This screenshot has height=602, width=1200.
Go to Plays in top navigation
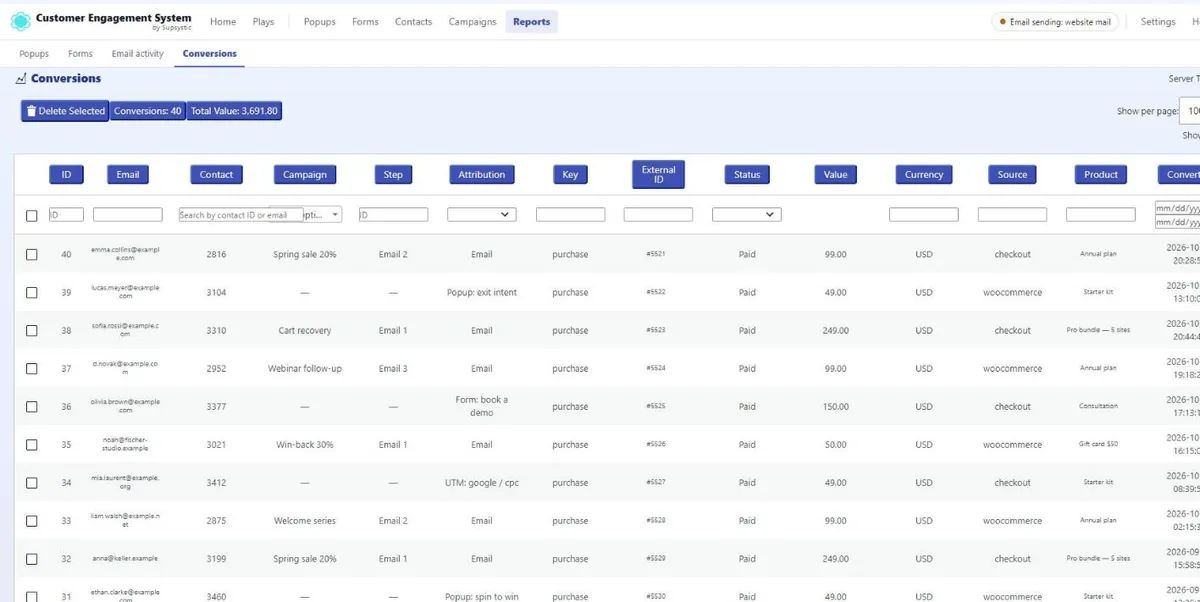click(263, 21)
